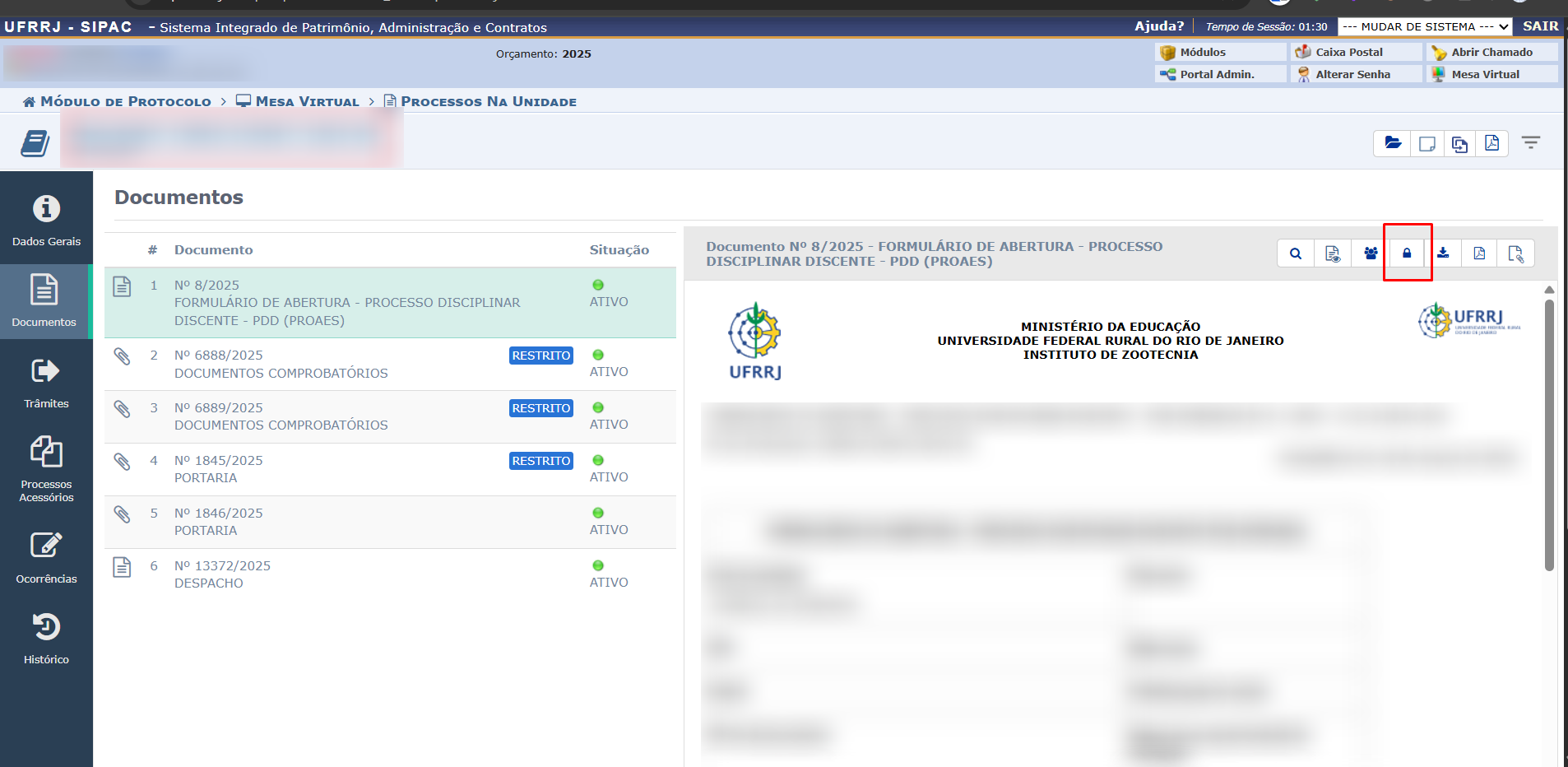Click the Caixa Postal button

coord(1348,52)
